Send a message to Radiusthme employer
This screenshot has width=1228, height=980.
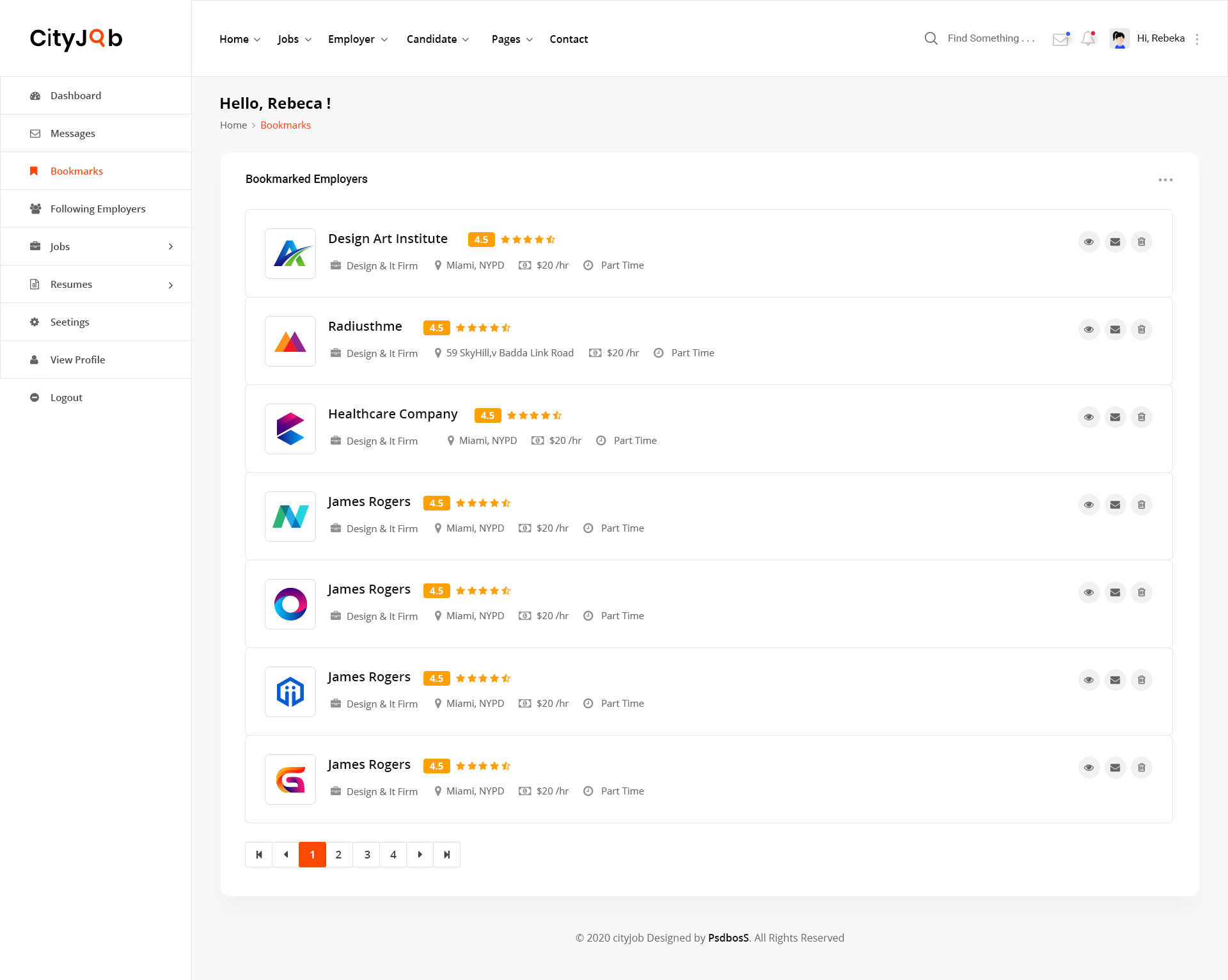tap(1115, 329)
